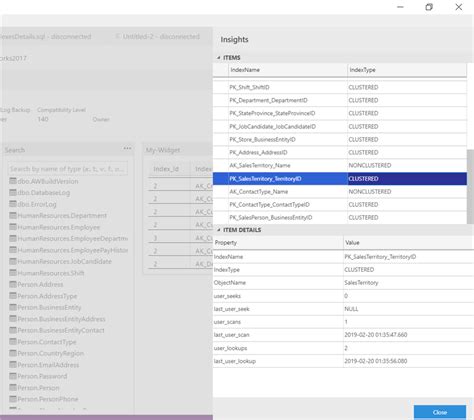The image size is (474, 420).
Task: Click the ObjectName value SalesTerritory
Action: [x=361, y=283]
